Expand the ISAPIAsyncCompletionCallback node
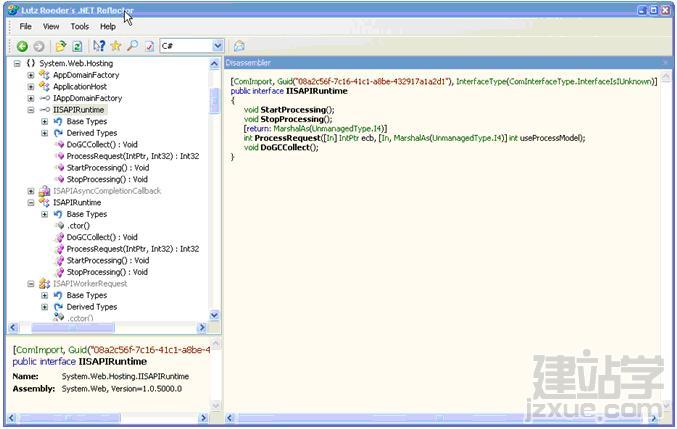 (x=31, y=191)
